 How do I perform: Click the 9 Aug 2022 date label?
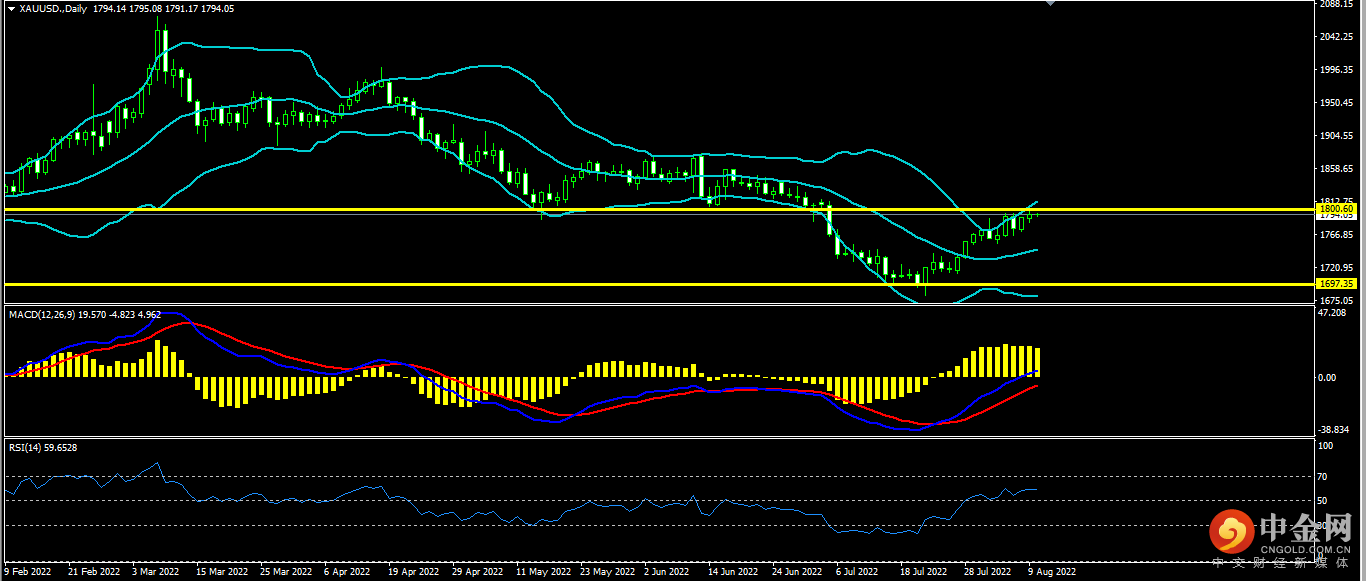coord(1052,572)
